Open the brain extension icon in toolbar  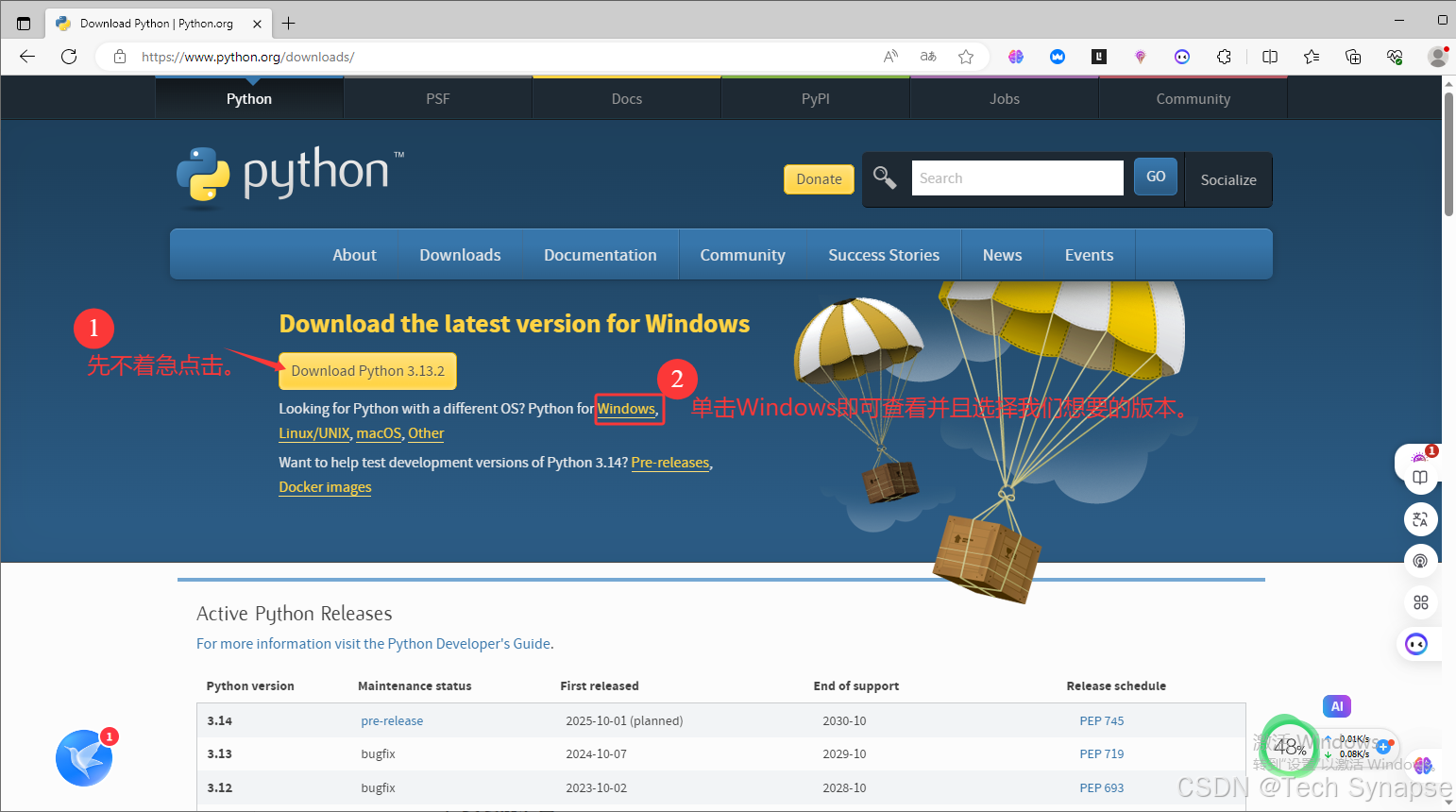point(1016,57)
